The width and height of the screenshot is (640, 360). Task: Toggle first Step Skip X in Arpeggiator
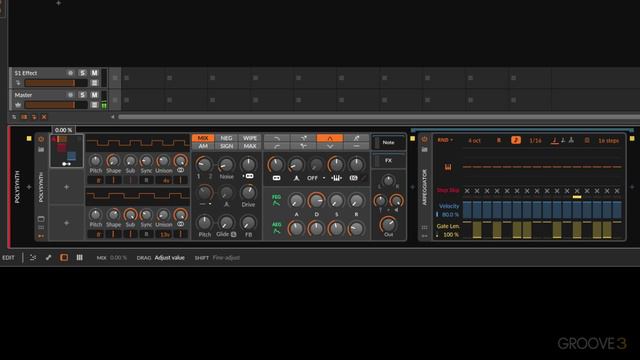[467, 191]
